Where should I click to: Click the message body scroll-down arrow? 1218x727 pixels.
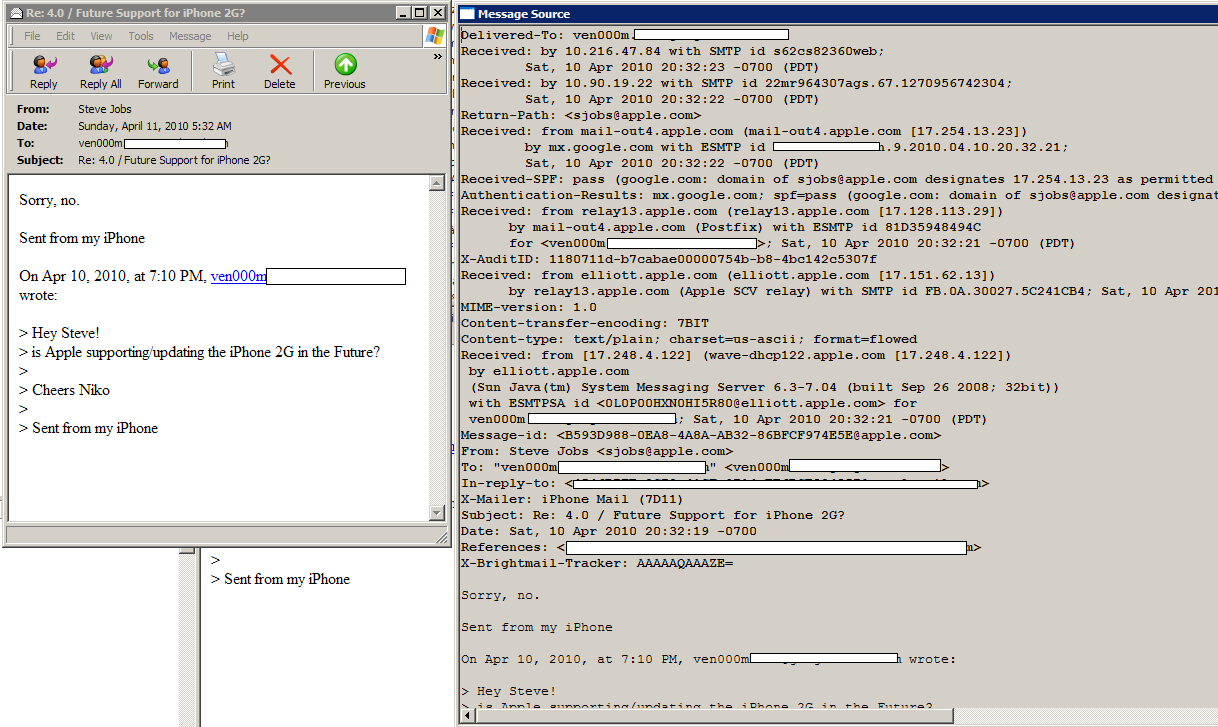click(436, 513)
